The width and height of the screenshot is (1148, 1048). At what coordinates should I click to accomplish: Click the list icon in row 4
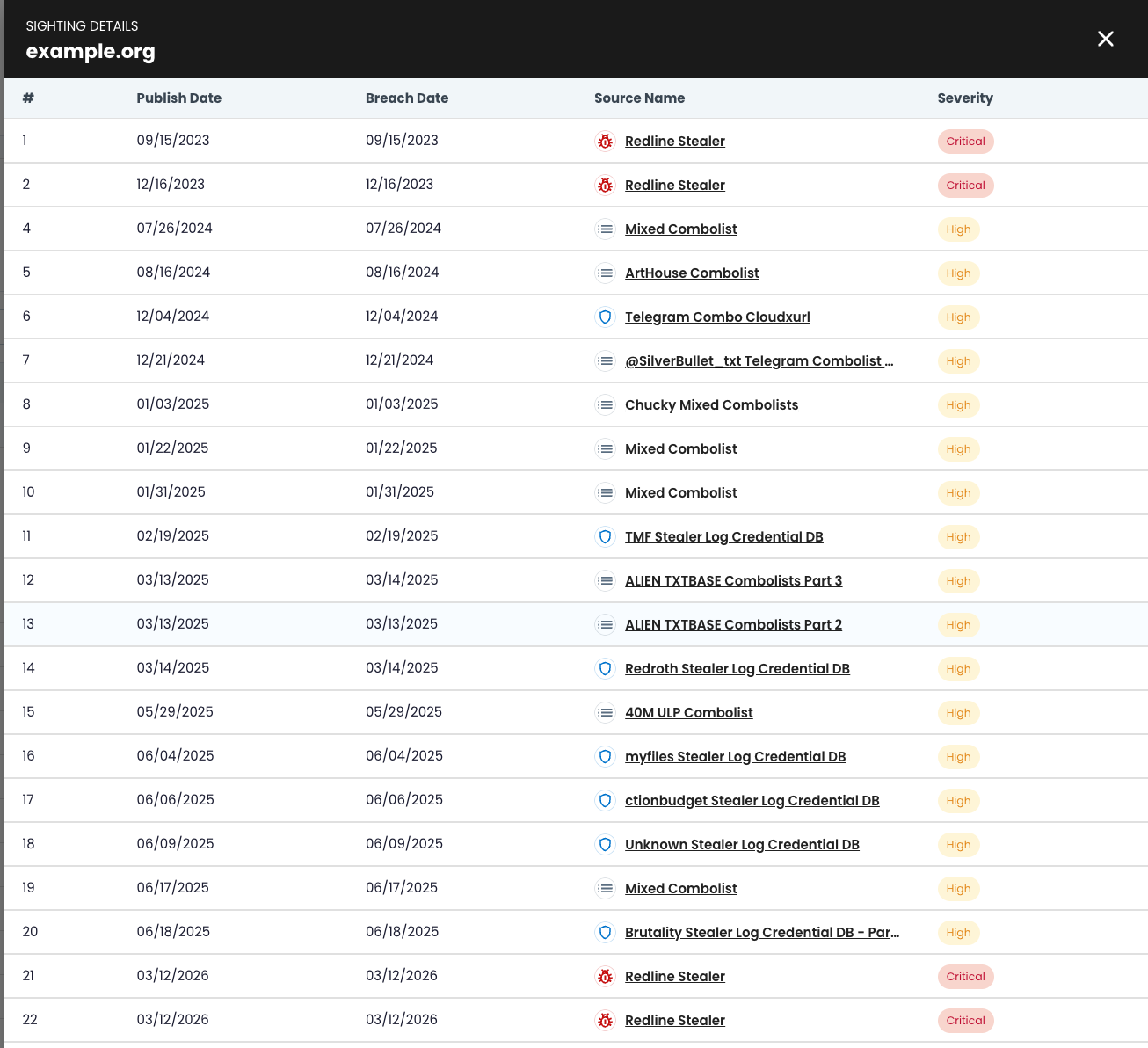[605, 229]
